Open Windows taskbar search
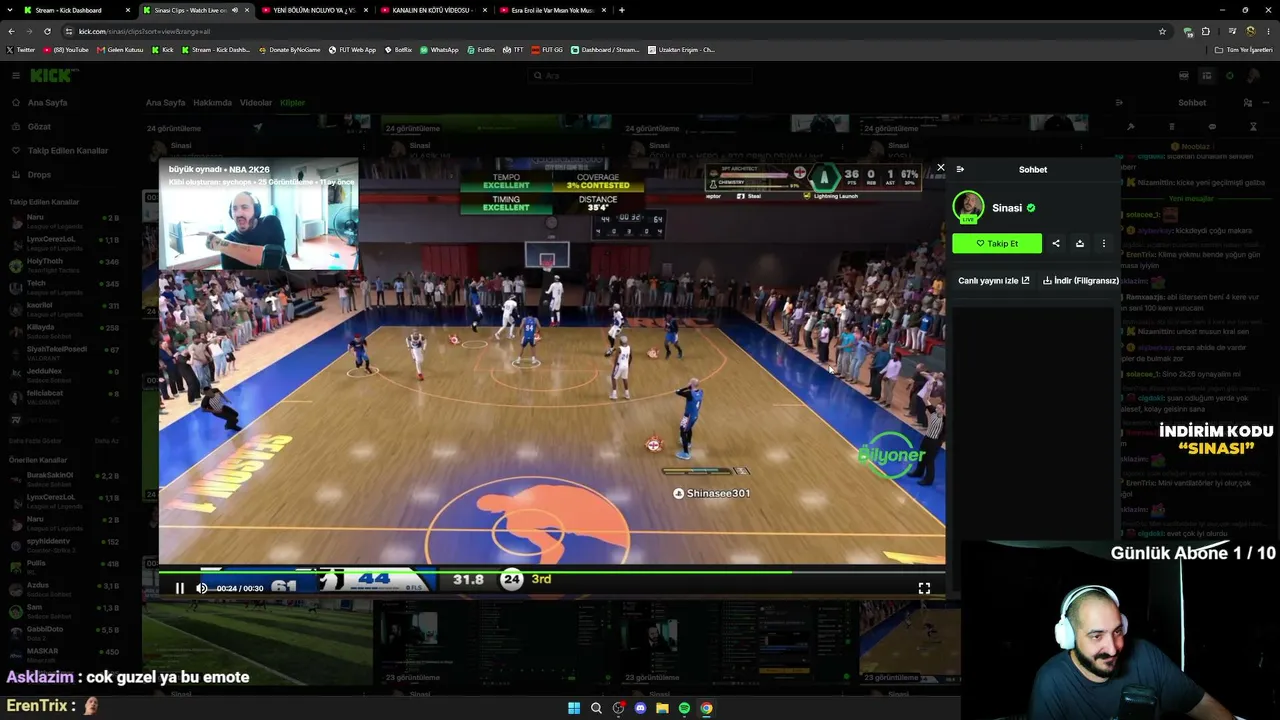Viewport: 1280px width, 720px height. point(596,708)
